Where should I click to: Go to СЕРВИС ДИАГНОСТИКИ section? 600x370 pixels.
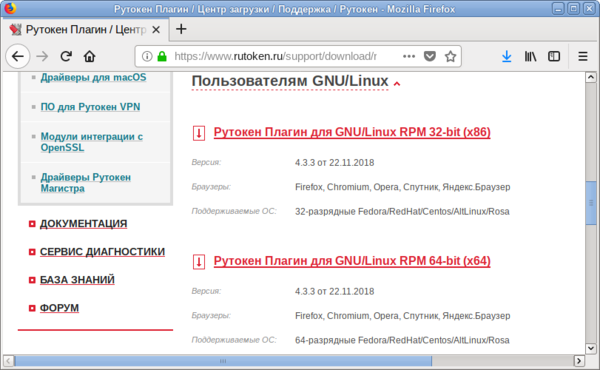[102, 252]
